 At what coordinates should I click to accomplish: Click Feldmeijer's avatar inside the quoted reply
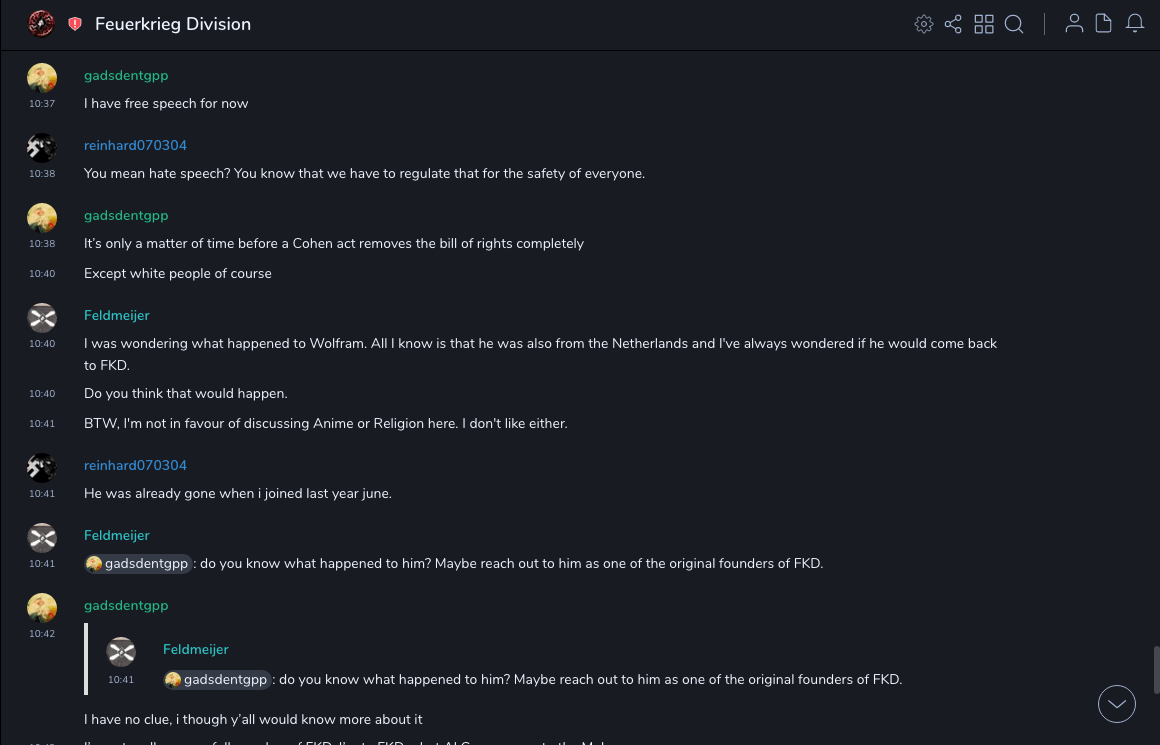[x=121, y=652]
